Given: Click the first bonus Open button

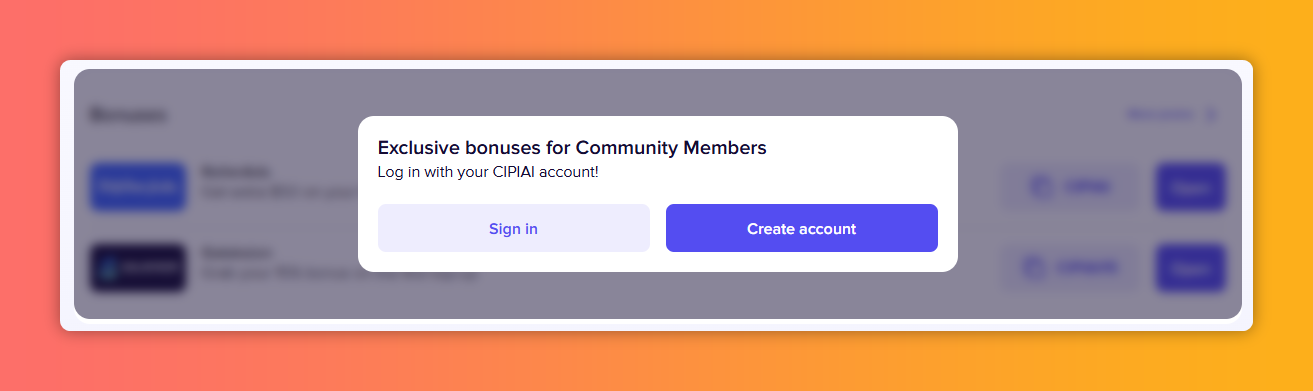Looking at the screenshot, I should pyautogui.click(x=1190, y=187).
